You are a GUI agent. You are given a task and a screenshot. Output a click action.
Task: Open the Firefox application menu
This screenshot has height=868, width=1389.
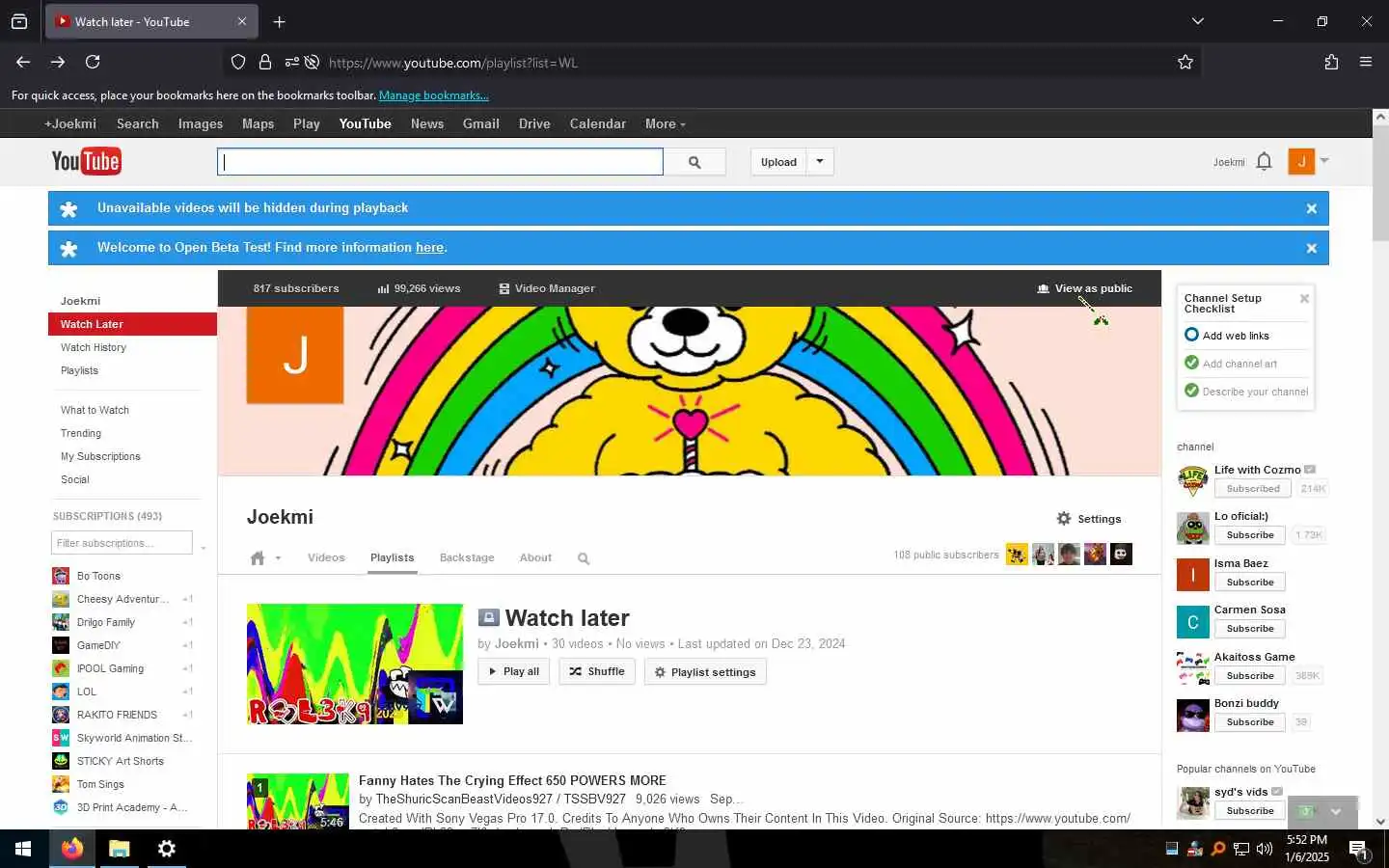pos(1366,62)
